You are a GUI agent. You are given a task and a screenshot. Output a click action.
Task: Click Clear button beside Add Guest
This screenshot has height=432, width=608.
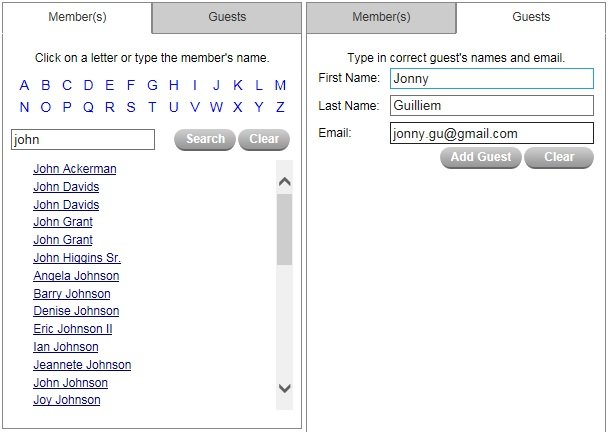click(x=558, y=157)
